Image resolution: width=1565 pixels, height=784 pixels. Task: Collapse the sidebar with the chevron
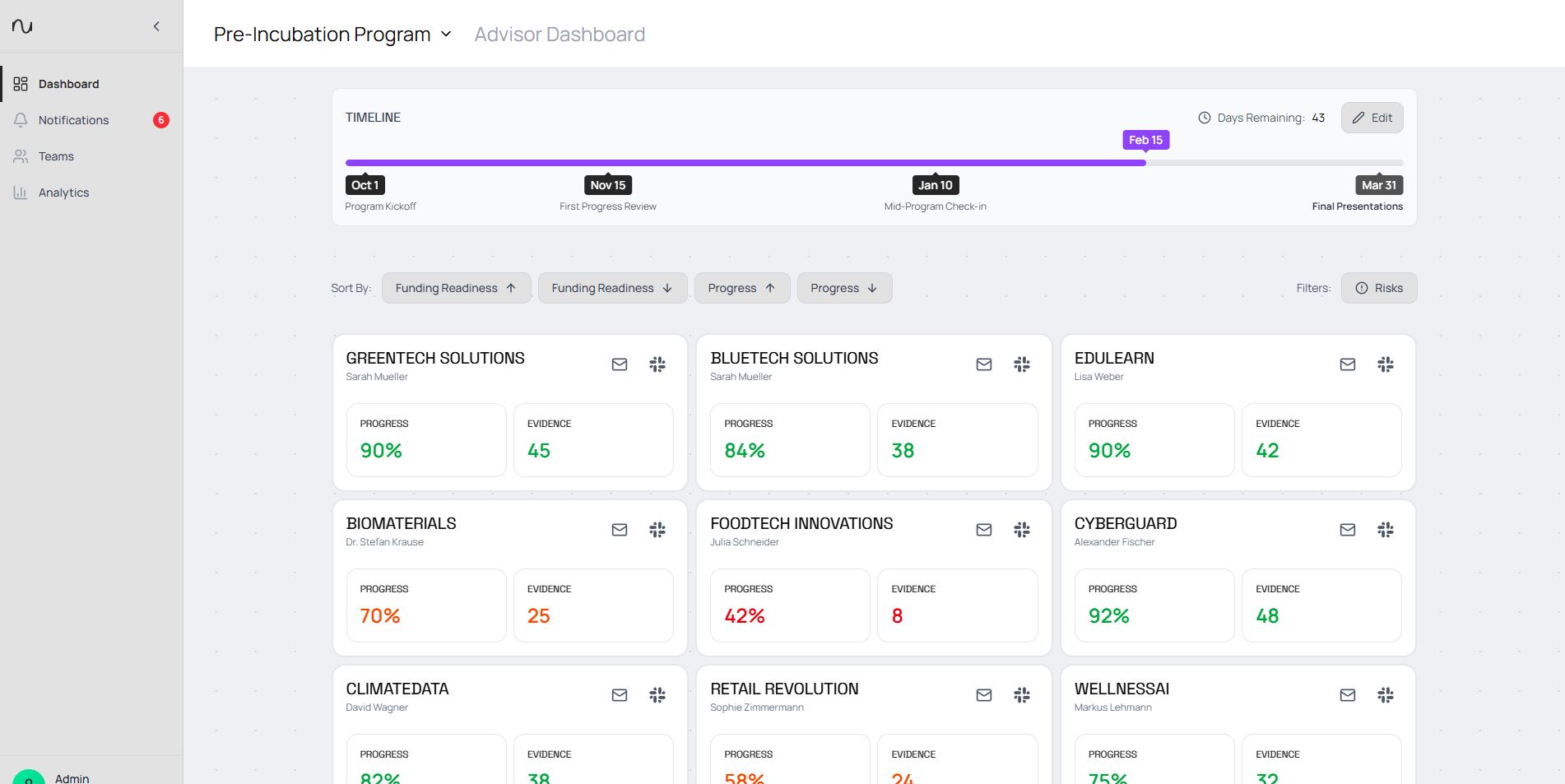click(x=156, y=26)
